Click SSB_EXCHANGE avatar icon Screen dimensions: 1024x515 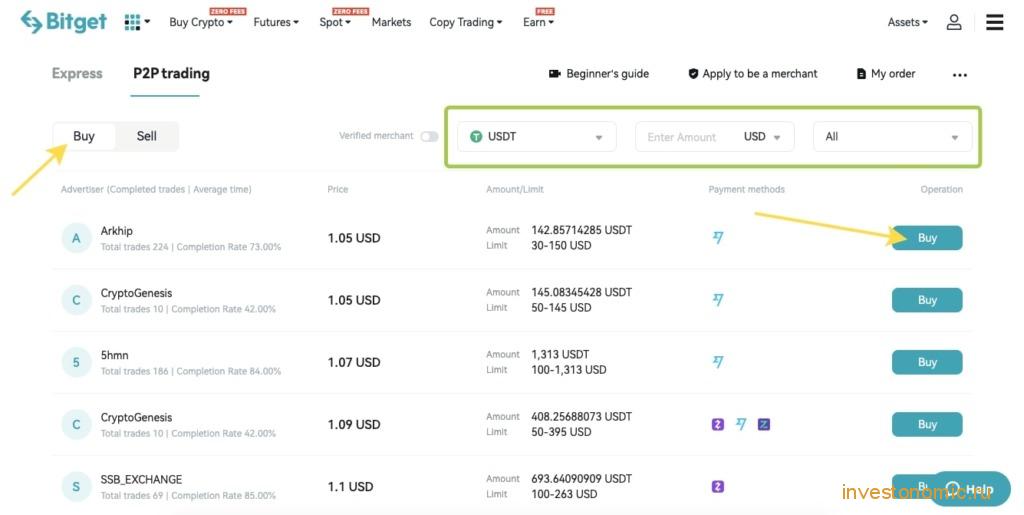(x=76, y=486)
